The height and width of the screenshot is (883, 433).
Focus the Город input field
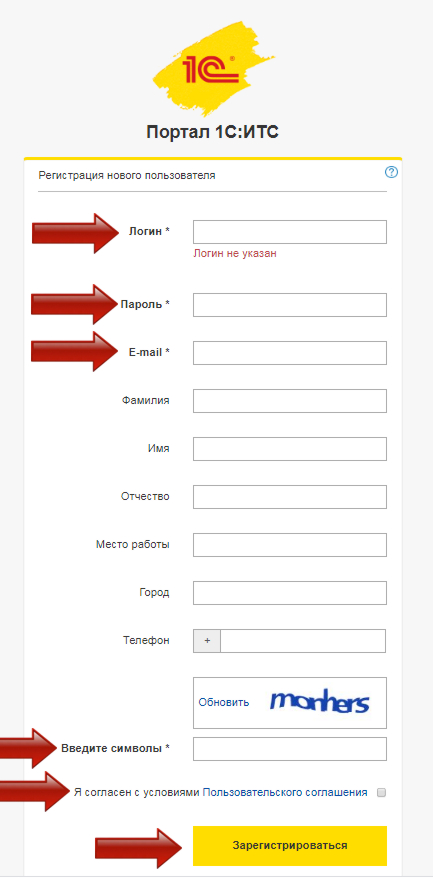click(x=290, y=593)
